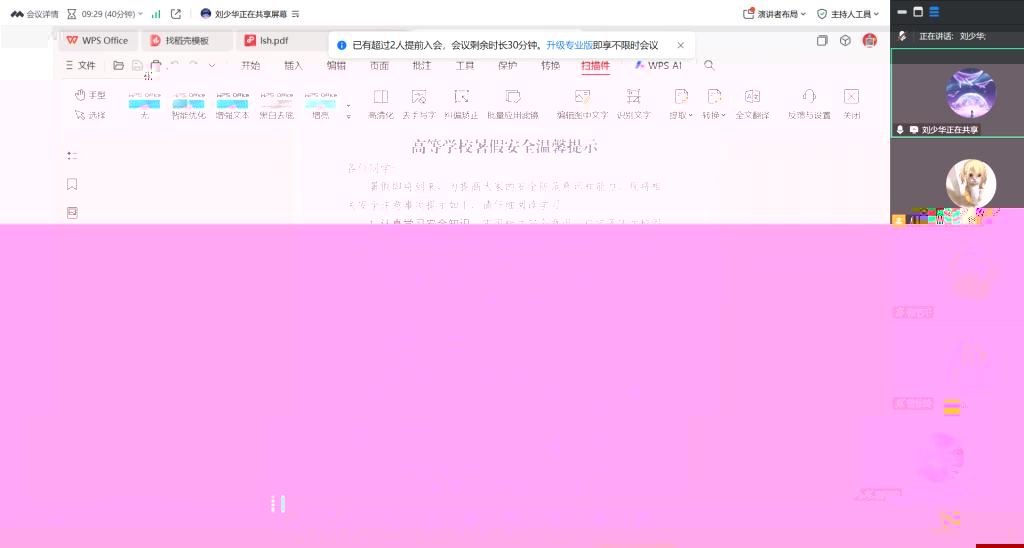Switch to the 插入 ribbon tab
This screenshot has height=548, width=1024.
click(x=293, y=66)
